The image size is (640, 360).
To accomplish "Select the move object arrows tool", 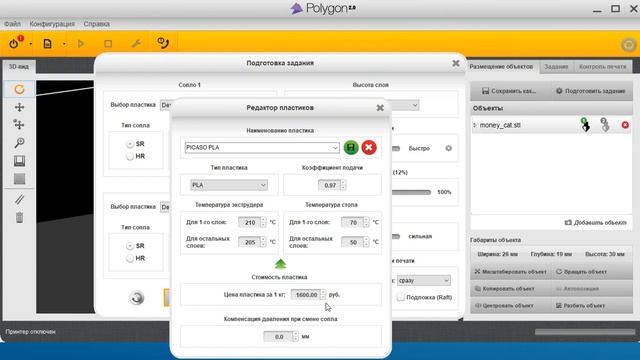I will 19,124.
